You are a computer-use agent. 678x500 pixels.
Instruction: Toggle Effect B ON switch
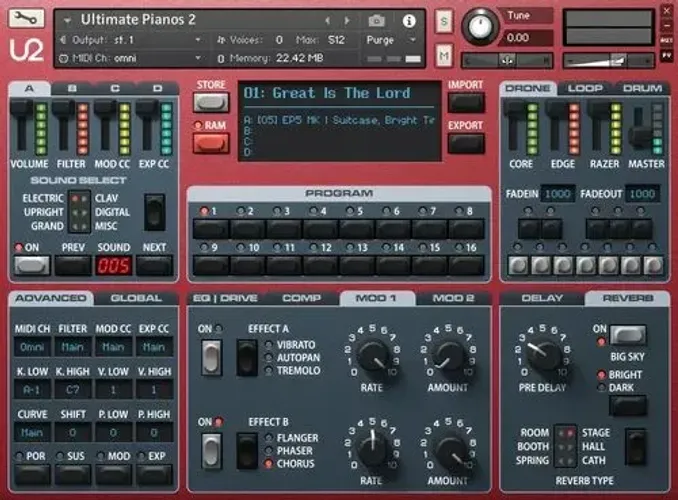click(x=211, y=451)
